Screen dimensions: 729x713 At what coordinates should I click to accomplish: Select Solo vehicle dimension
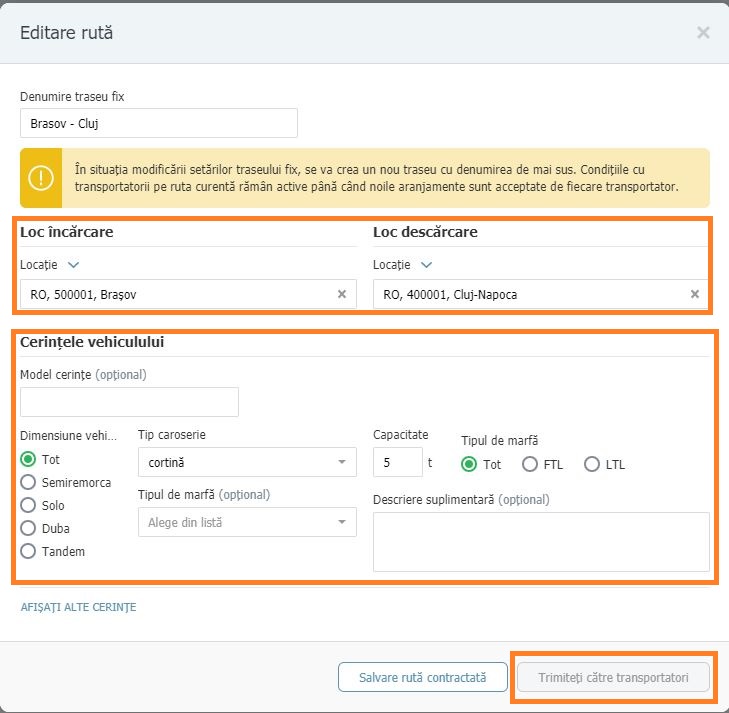[28, 505]
